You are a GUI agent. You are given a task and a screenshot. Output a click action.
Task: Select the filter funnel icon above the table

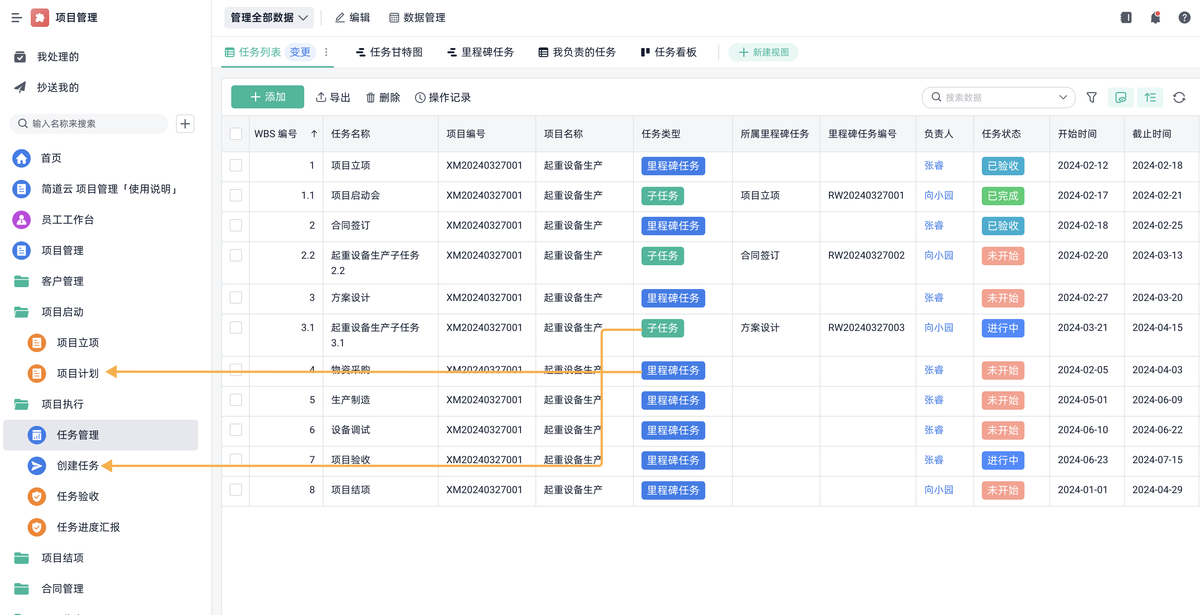coord(1091,97)
